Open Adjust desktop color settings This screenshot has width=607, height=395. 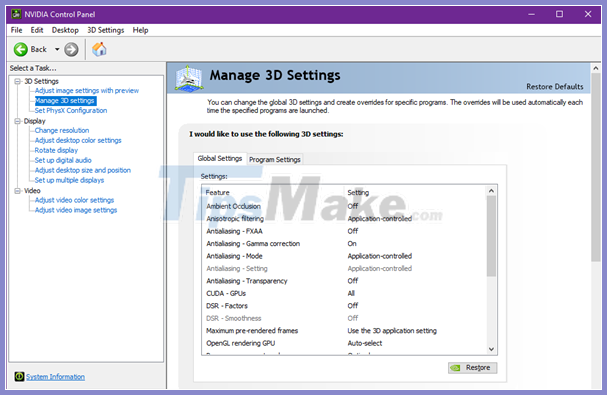coord(78,141)
